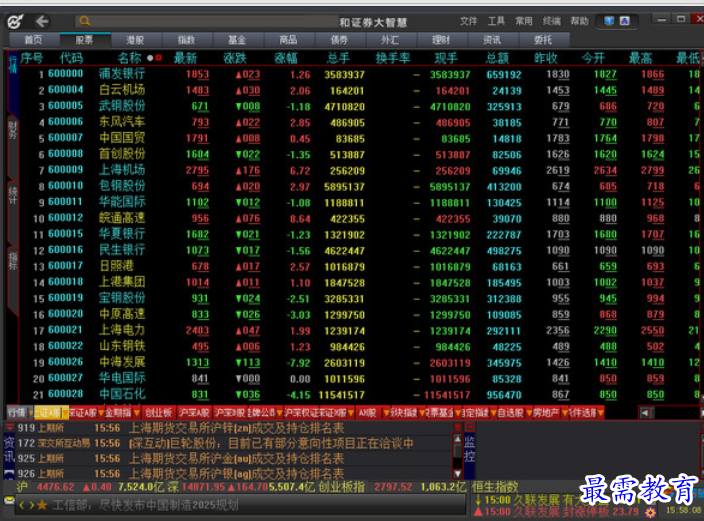Select the 沪深A股 bottom tab
This screenshot has width=704, height=521.
pos(194,412)
